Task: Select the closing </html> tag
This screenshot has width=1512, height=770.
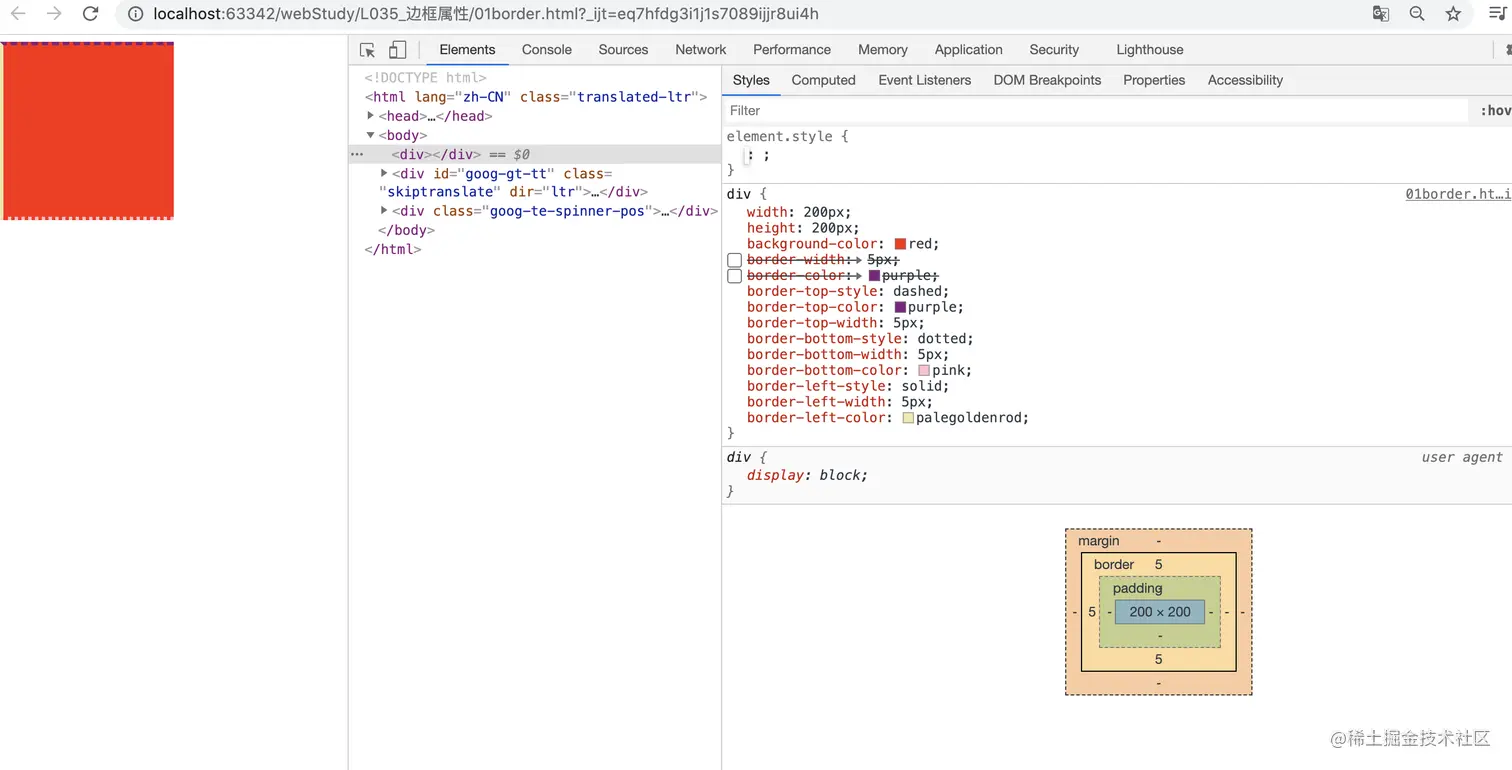Action: (393, 249)
